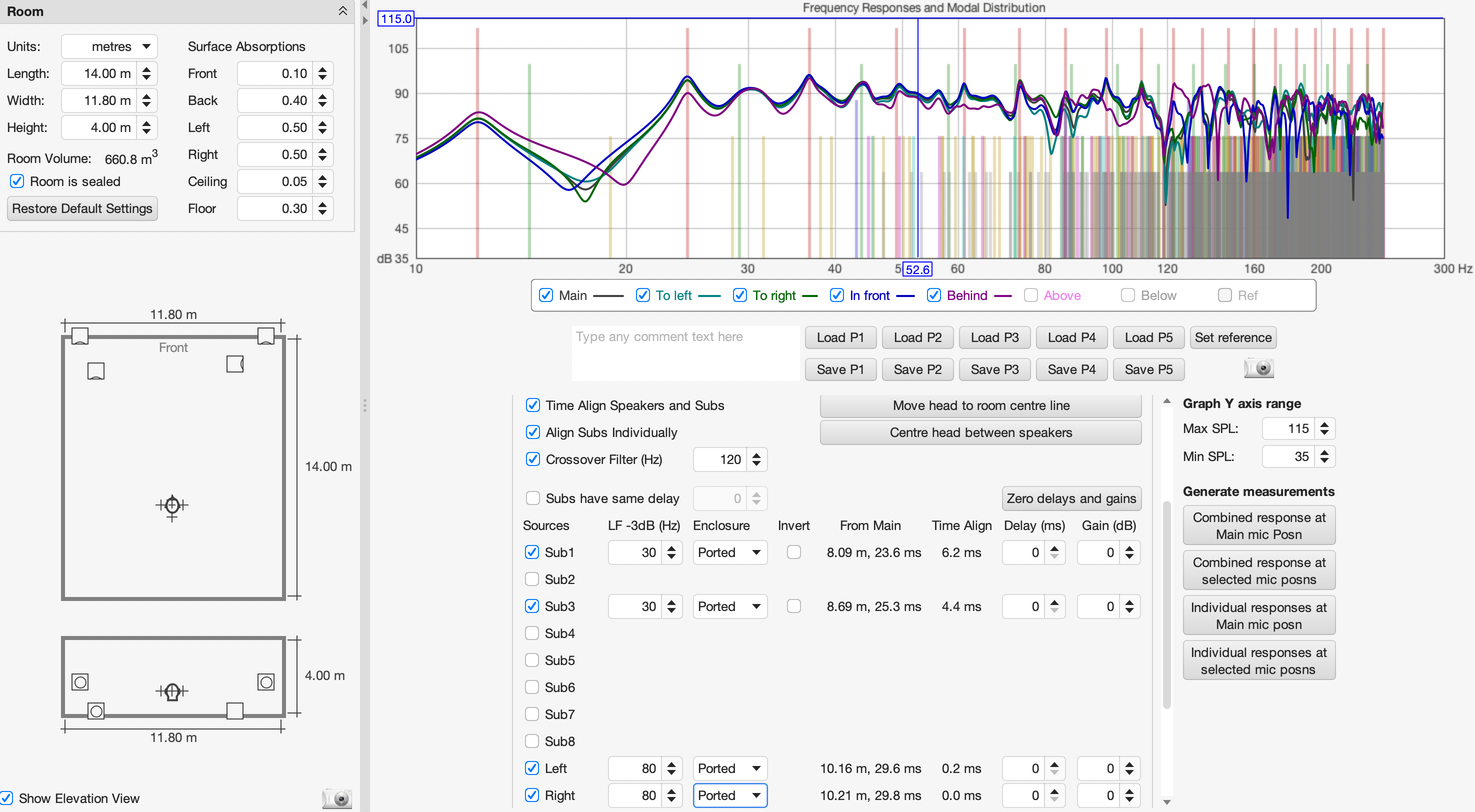Uncheck Room is sealed

coord(17,181)
